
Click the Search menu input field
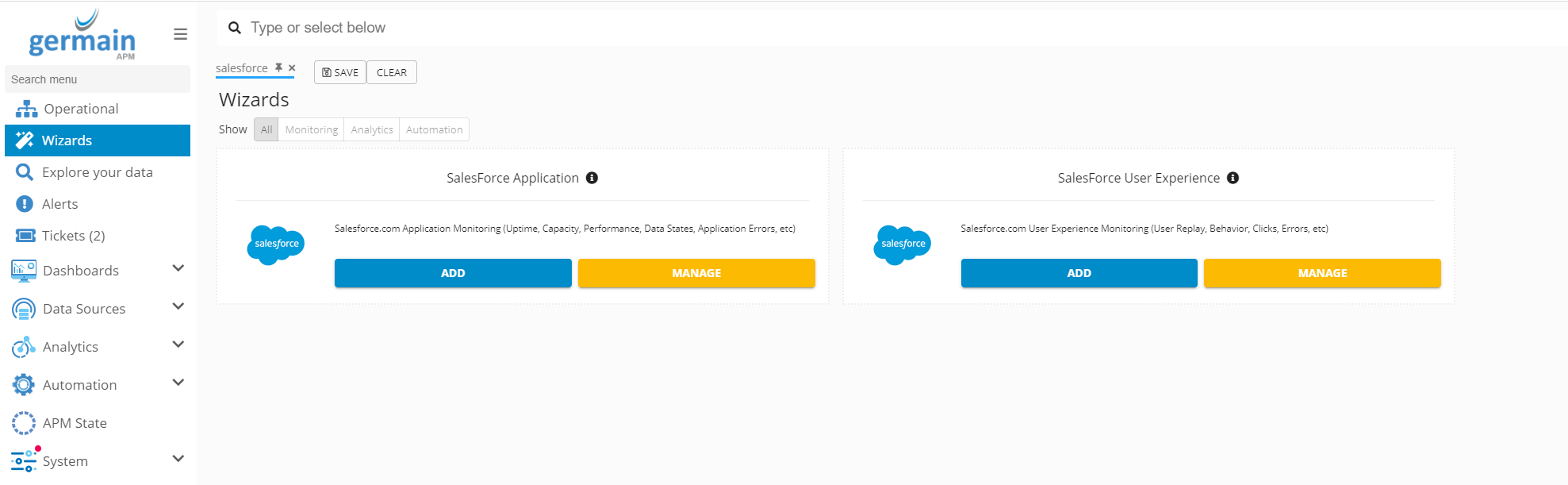click(97, 79)
